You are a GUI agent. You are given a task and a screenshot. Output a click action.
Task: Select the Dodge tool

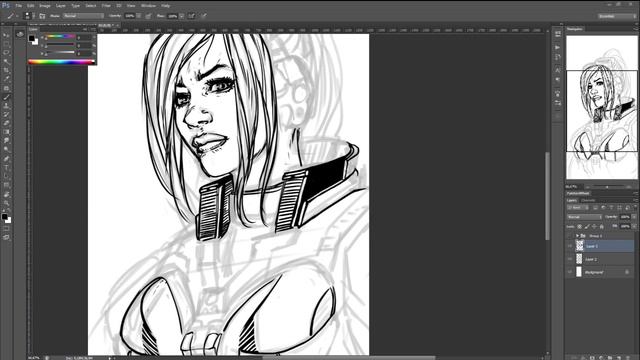click(x=6, y=149)
